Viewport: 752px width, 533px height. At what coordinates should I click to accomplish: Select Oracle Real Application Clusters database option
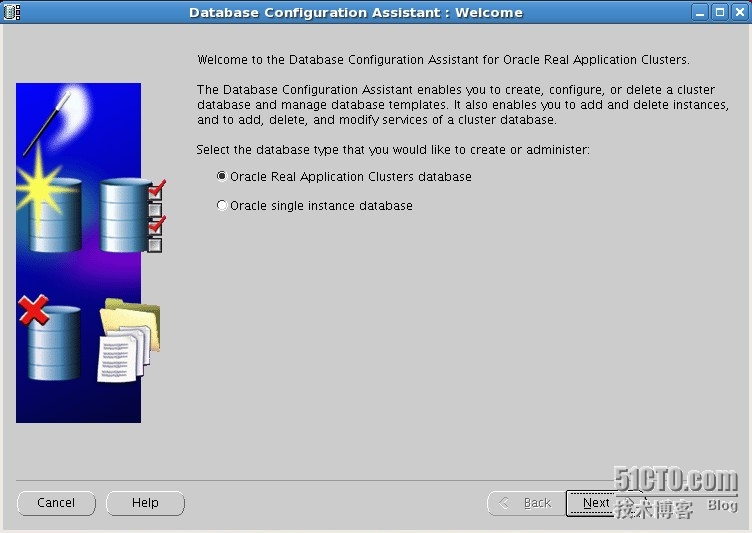344,177
